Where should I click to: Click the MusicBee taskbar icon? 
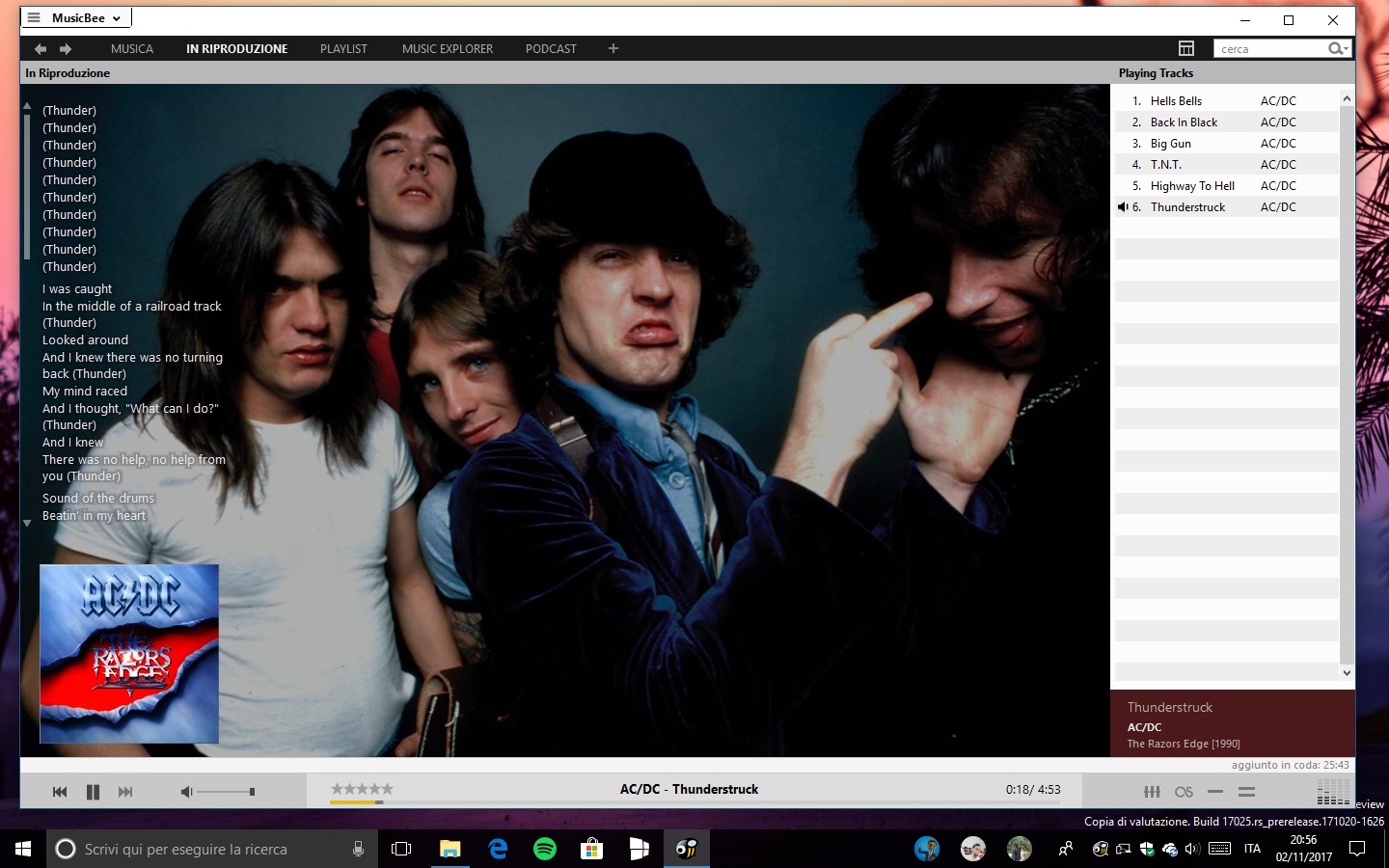[x=687, y=849]
